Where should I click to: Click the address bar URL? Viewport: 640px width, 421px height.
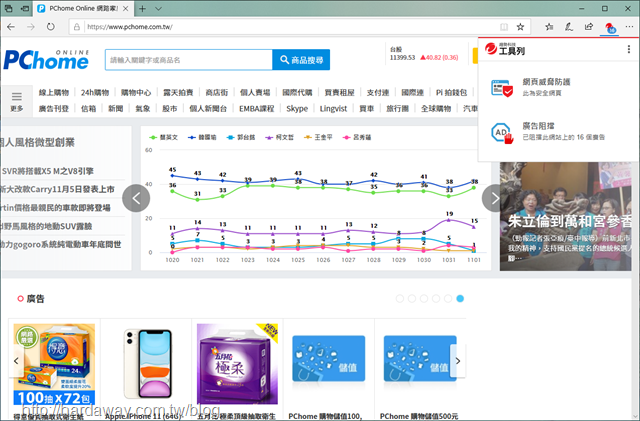(x=129, y=27)
